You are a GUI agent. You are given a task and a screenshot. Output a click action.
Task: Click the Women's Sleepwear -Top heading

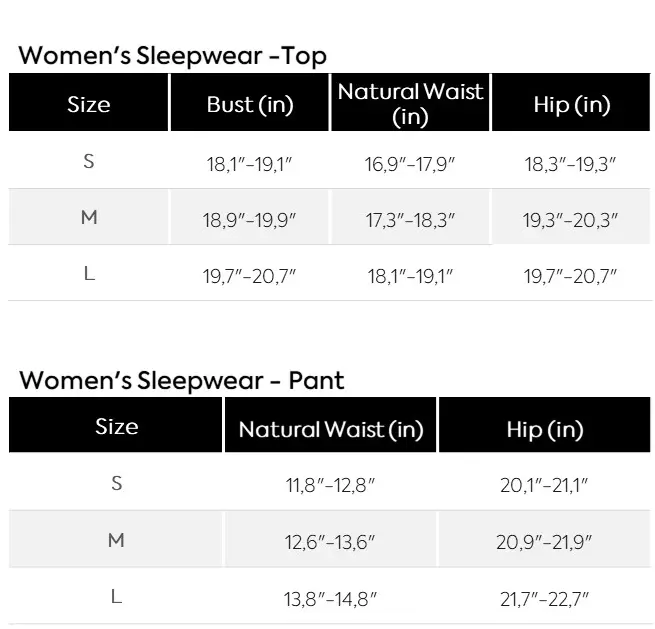(x=172, y=56)
